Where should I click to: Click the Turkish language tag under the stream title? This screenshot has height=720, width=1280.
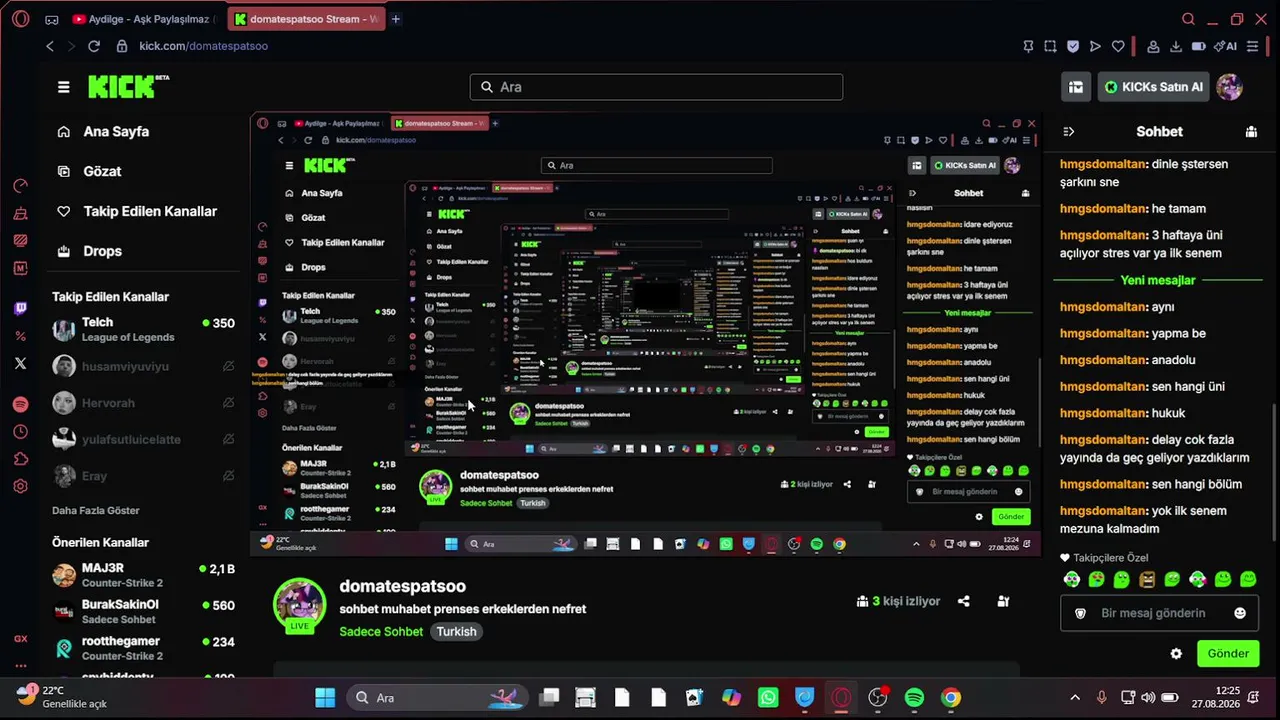pos(456,631)
